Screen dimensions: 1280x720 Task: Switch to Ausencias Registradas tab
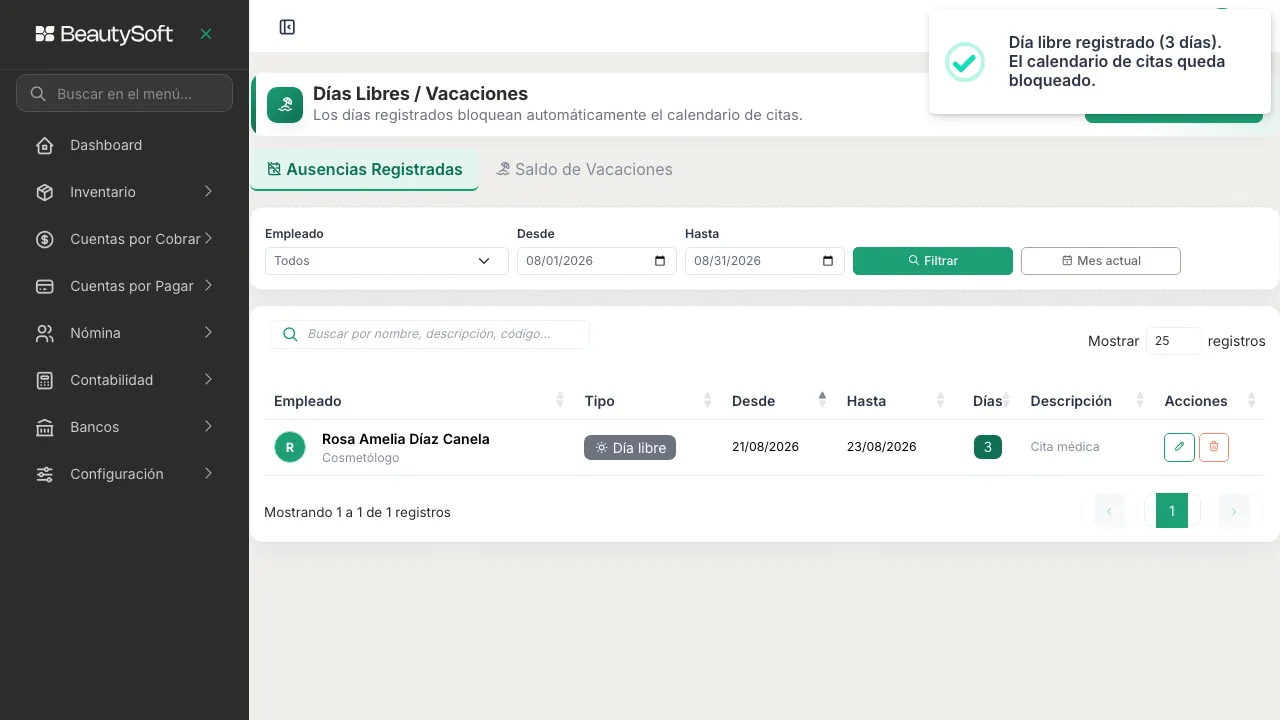364,170
